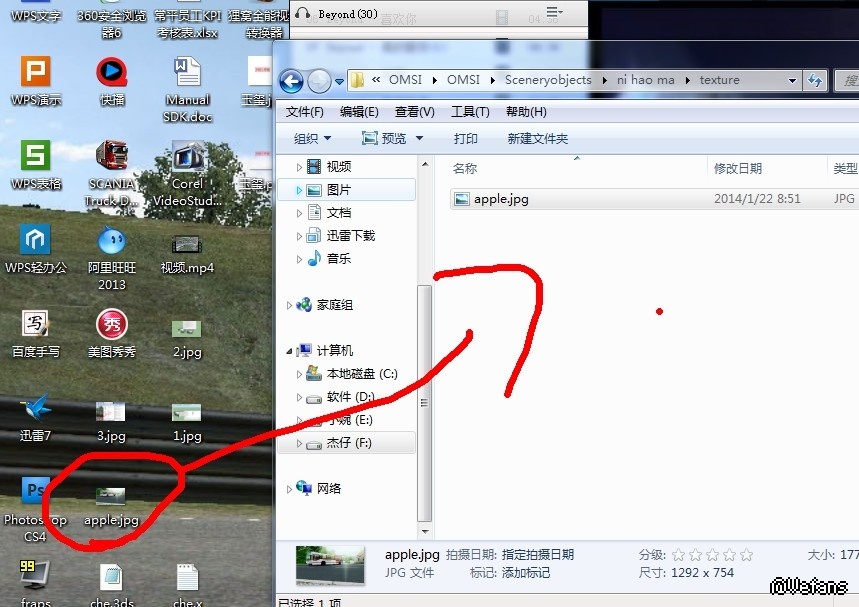Screen dimensions: 859x607
Task: Open the address bar history dropdown arrow
Action: tap(793, 81)
